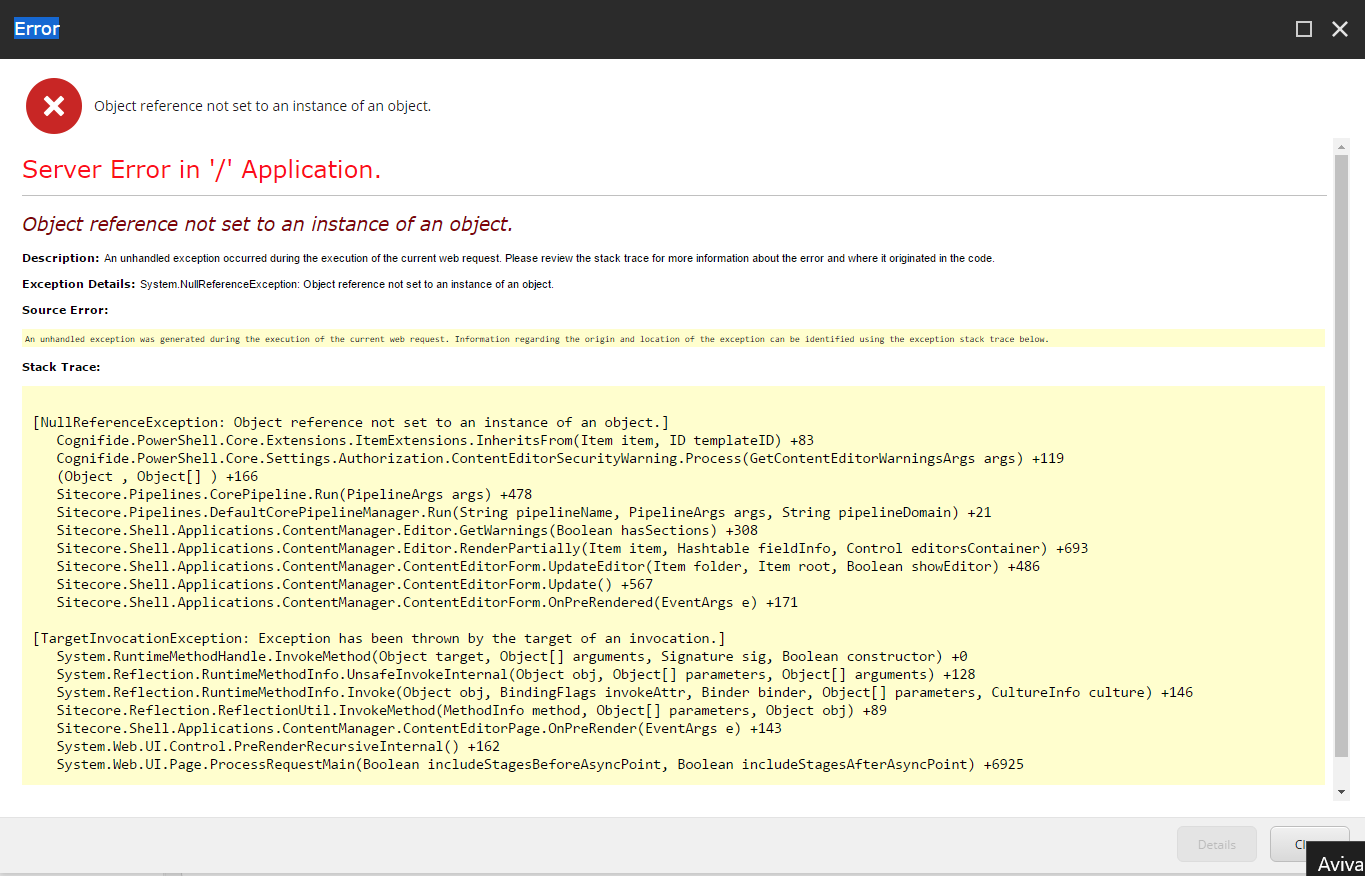The width and height of the screenshot is (1365, 876).
Task: Click the Close button next to Details
Action: point(1308,844)
